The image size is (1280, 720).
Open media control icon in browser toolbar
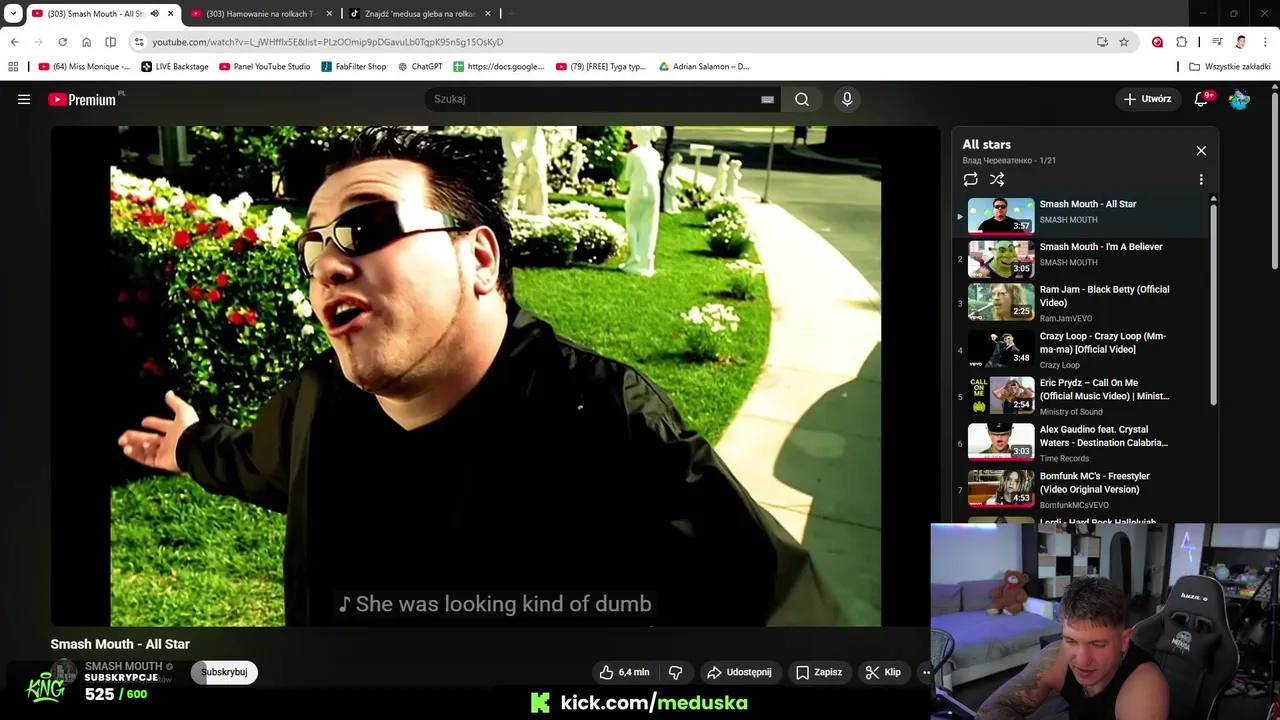(x=1217, y=42)
